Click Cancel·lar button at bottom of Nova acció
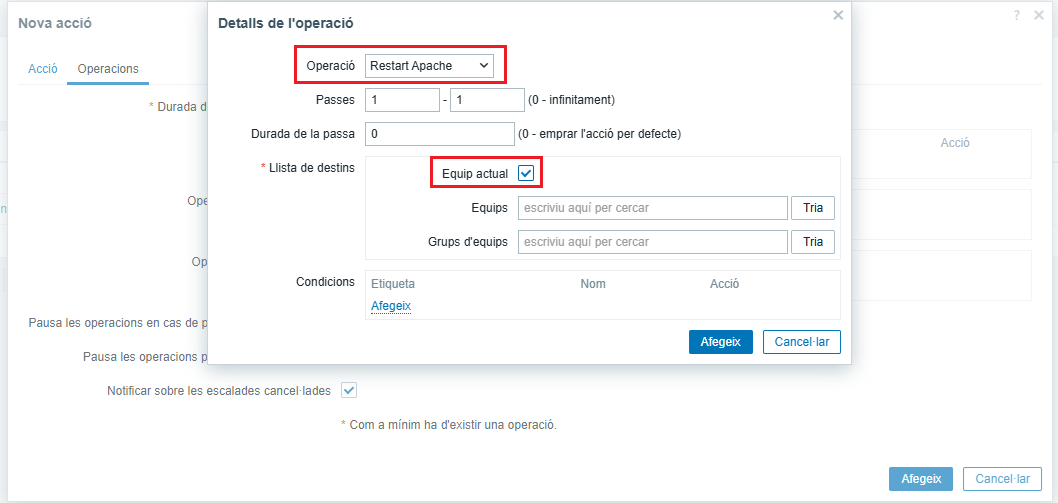This screenshot has height=503, width=1058. click(x=1002, y=479)
